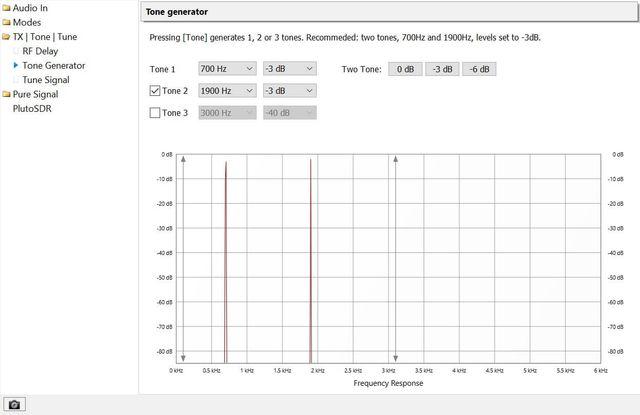Open the Audio In folder

(6, 8)
